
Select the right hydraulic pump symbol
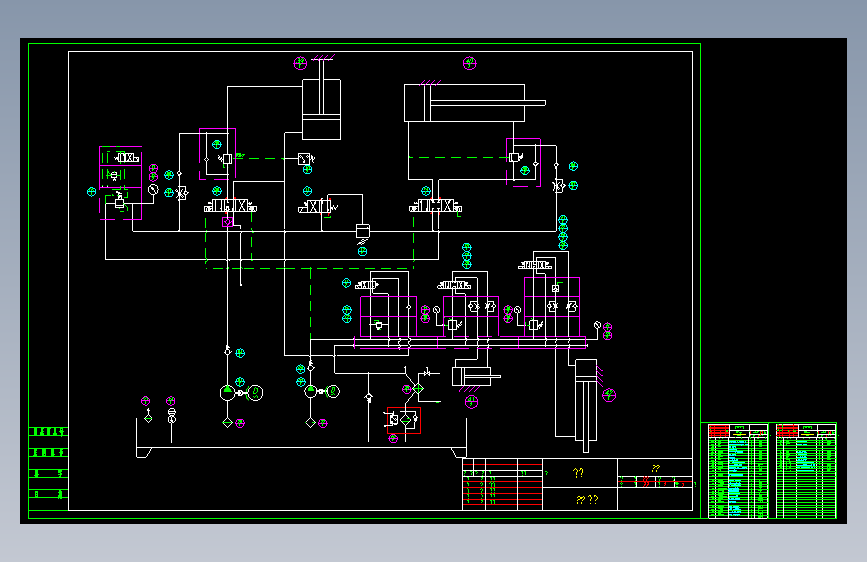tap(311, 392)
